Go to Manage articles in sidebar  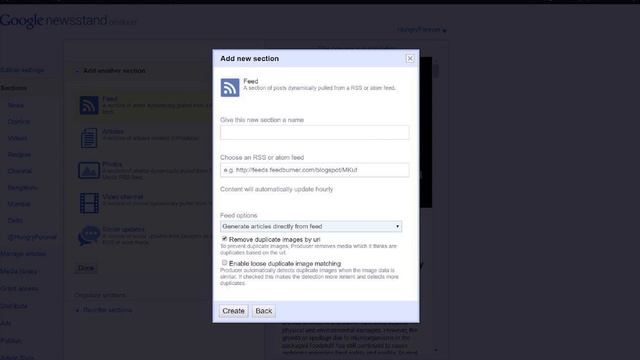(x=23, y=254)
